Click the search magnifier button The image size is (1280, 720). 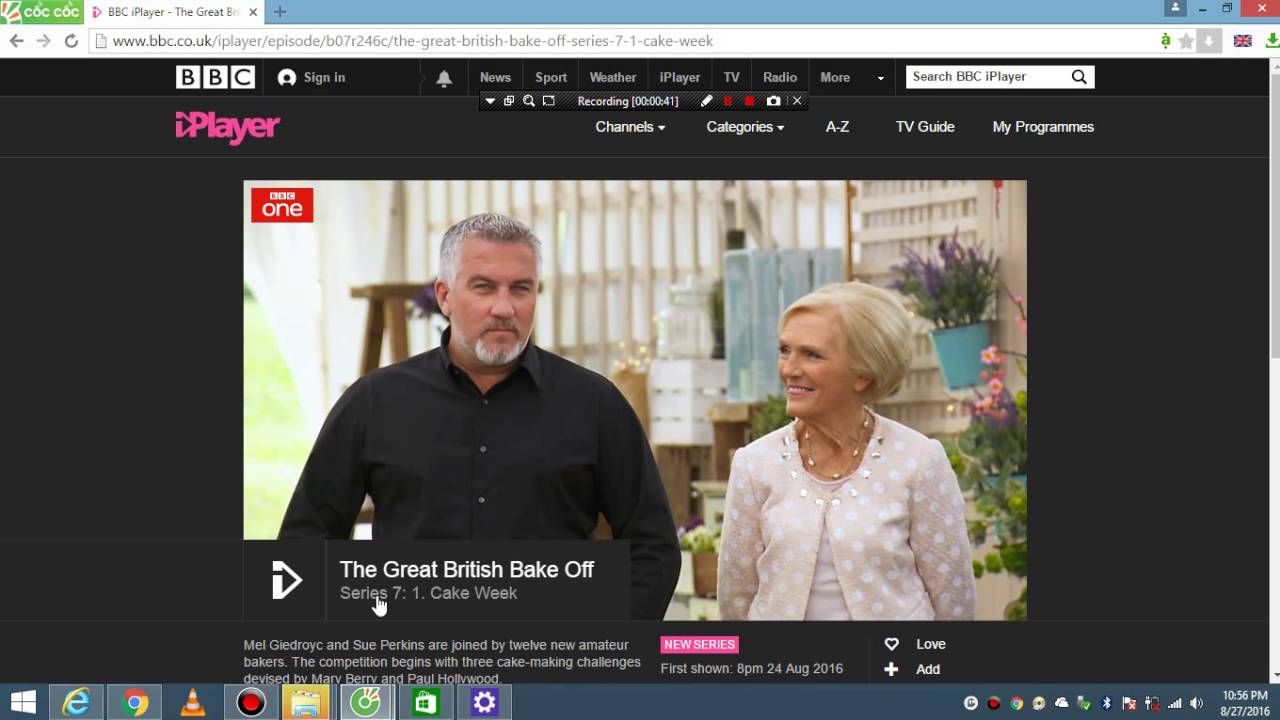click(x=1079, y=77)
